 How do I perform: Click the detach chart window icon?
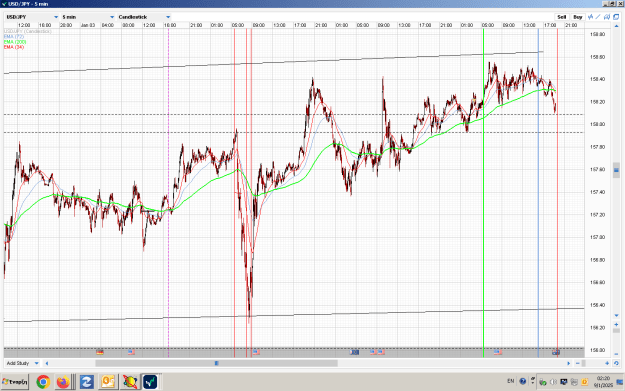point(616,17)
